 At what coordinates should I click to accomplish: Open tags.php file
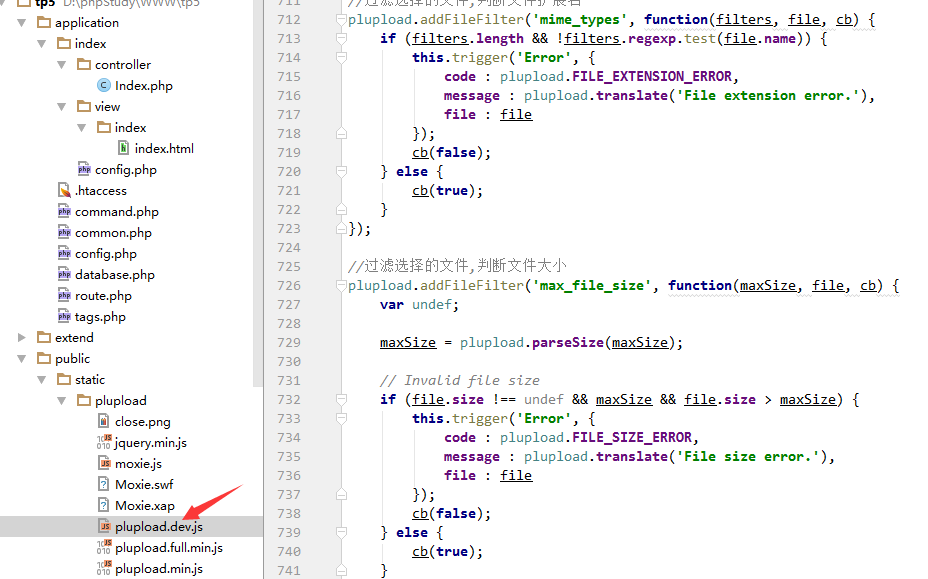pos(100,317)
